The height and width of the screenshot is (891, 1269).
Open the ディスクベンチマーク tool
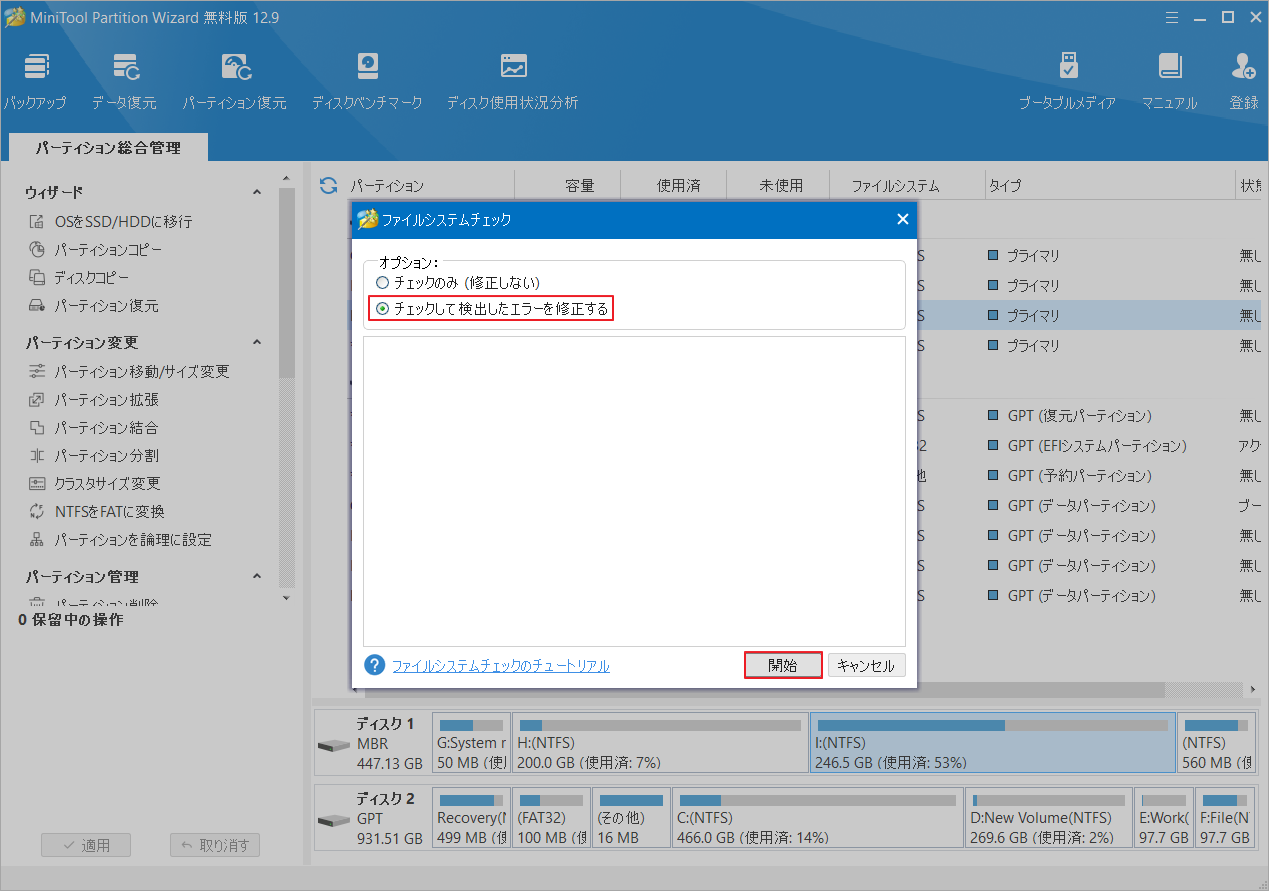point(367,81)
